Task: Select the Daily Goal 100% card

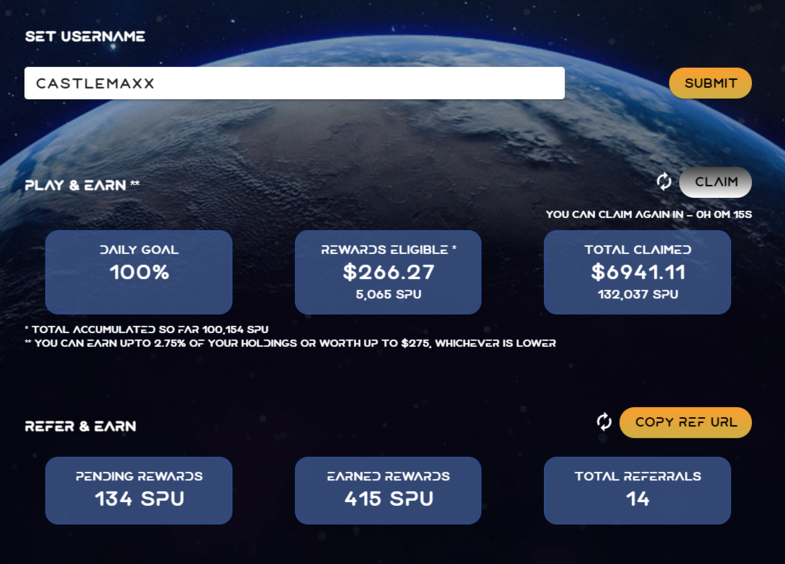Action: [139, 272]
